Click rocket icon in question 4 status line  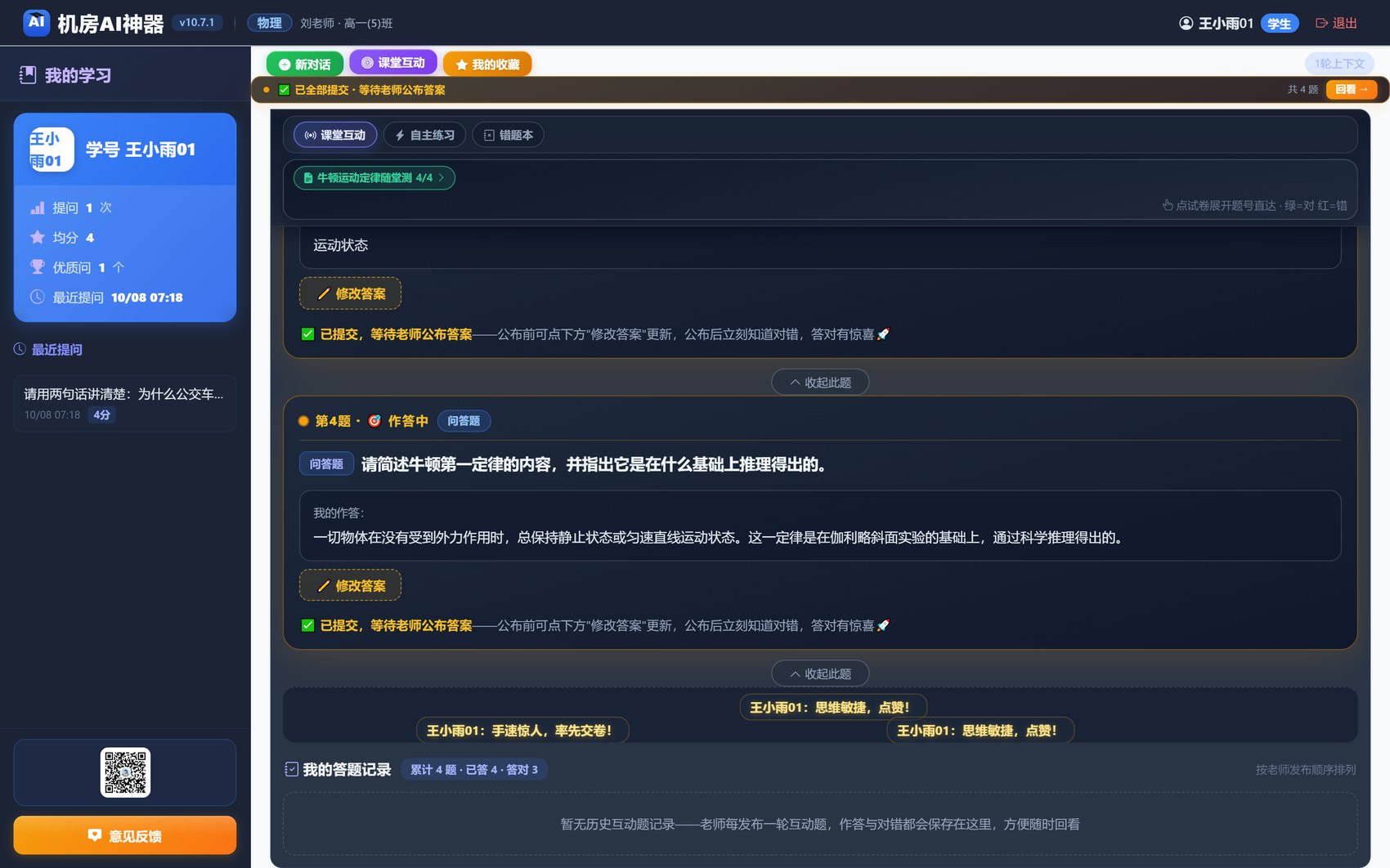883,625
